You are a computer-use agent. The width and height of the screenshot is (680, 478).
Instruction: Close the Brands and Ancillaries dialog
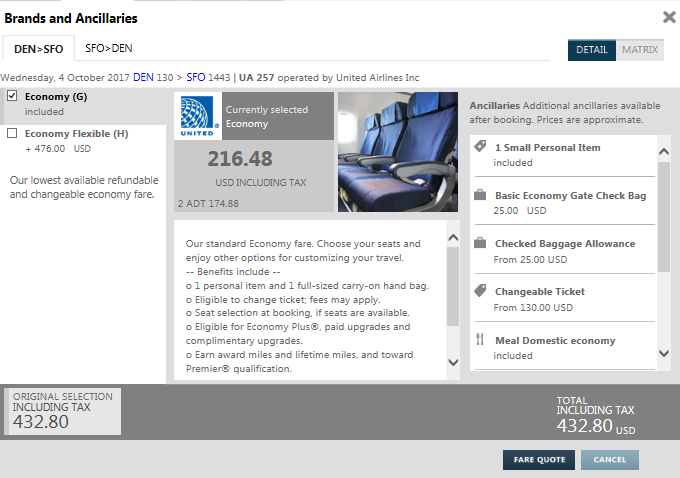tap(669, 17)
